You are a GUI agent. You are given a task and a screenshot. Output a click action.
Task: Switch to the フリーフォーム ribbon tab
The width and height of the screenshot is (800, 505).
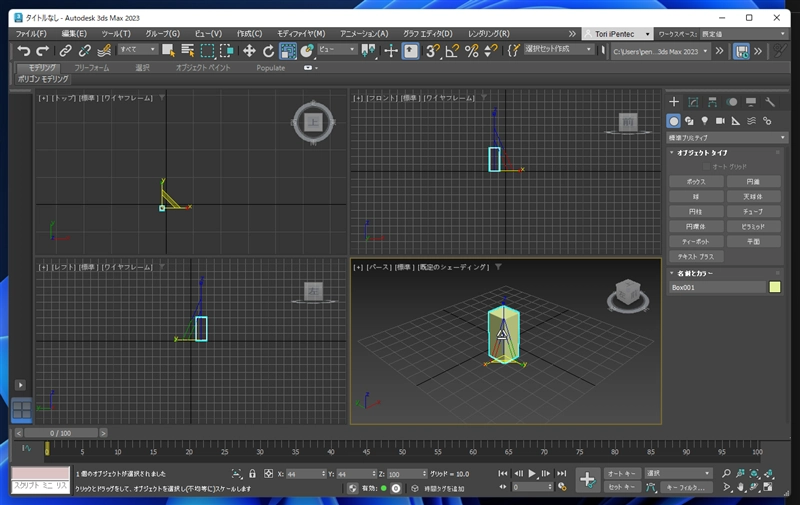click(91, 68)
